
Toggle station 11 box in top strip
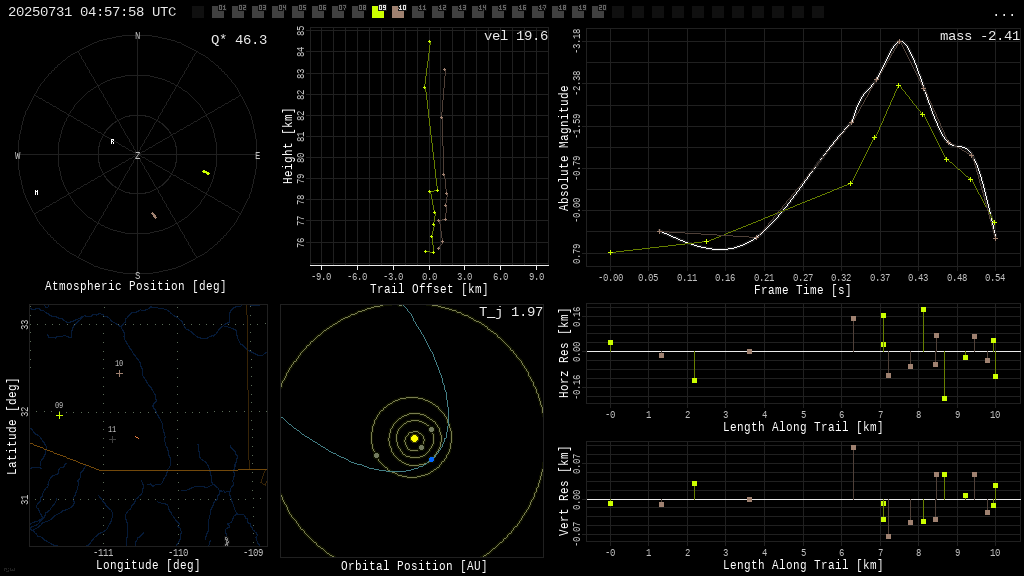417,12
